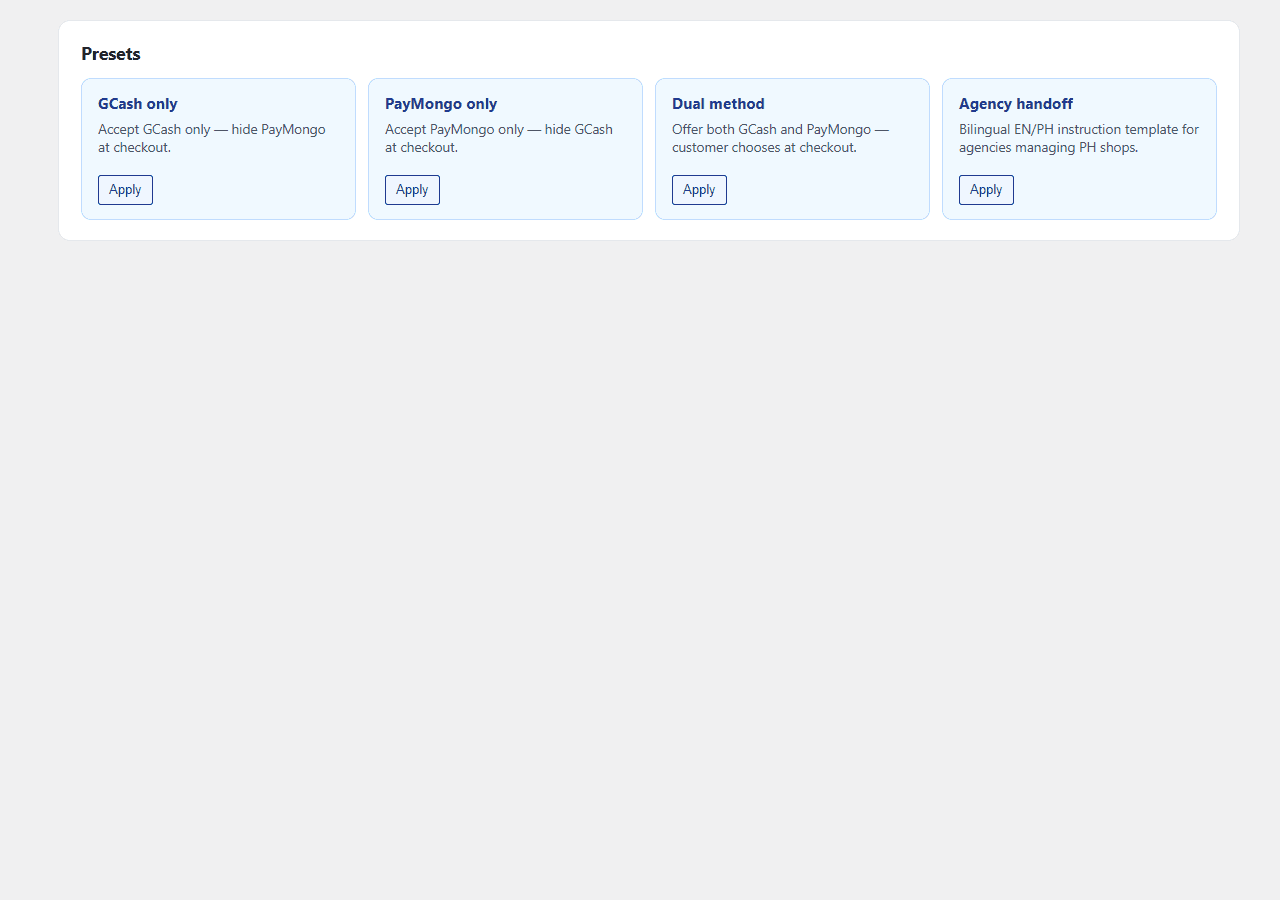
Task: Select the "Dual method" card title
Action: point(718,104)
